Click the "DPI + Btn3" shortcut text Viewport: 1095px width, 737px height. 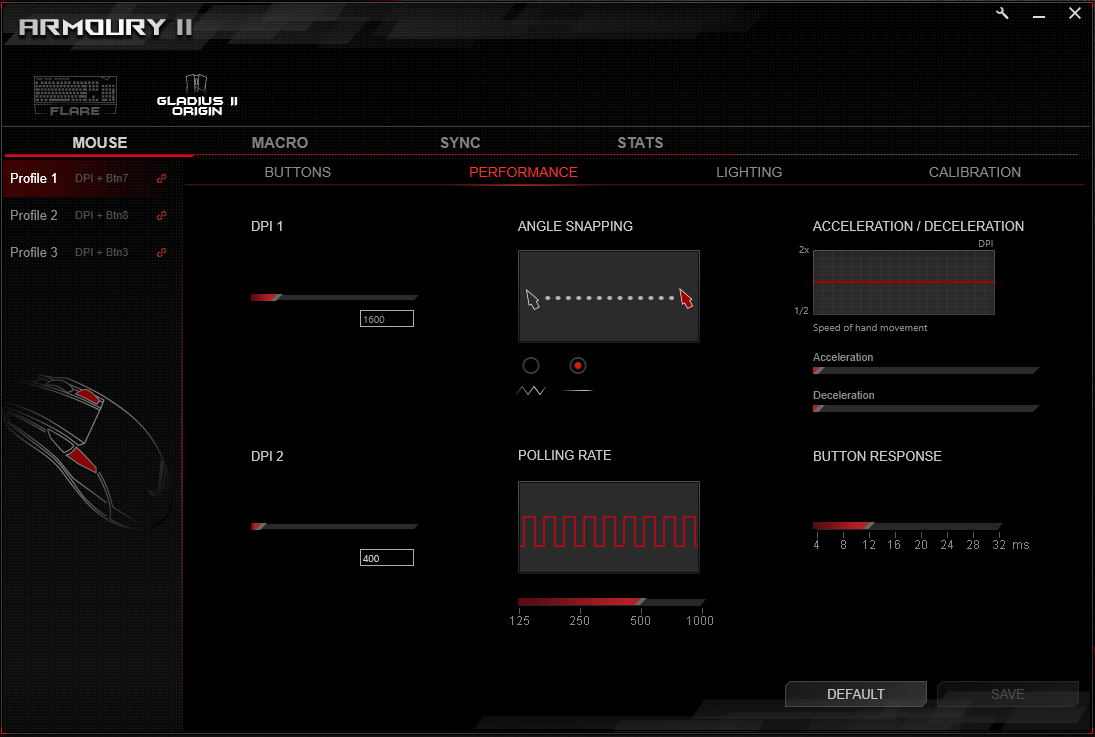101,252
